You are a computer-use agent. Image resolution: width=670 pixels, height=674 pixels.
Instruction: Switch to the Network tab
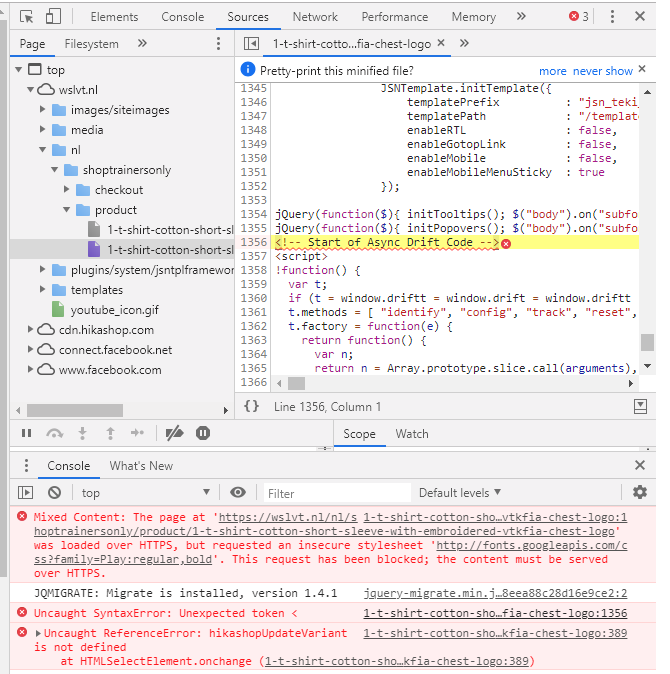click(315, 17)
